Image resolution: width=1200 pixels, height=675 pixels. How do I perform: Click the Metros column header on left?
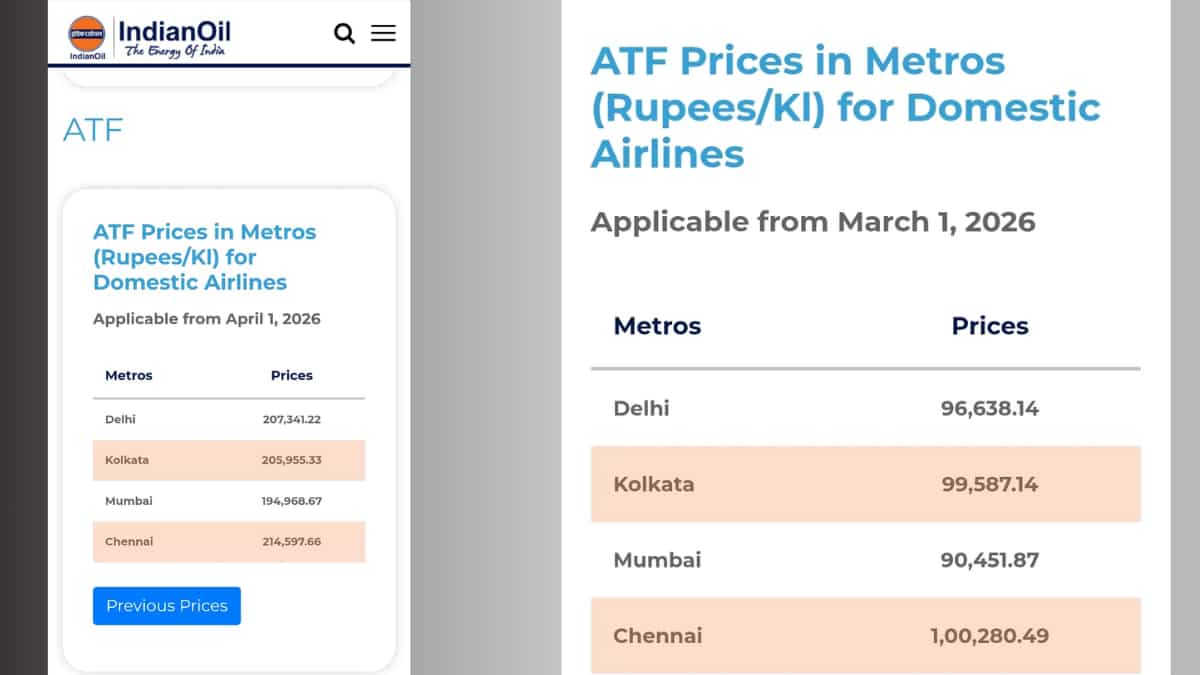click(129, 376)
